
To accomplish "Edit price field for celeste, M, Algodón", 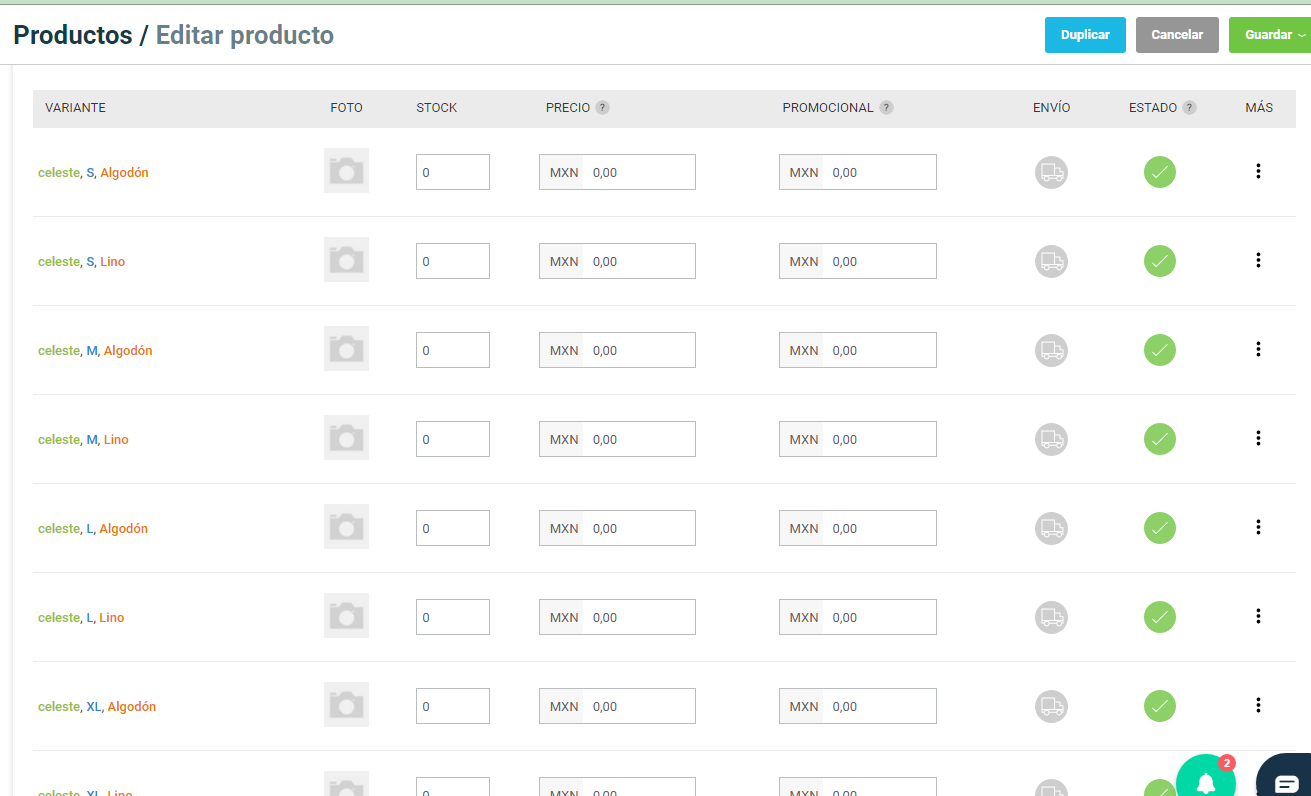I will pos(617,350).
